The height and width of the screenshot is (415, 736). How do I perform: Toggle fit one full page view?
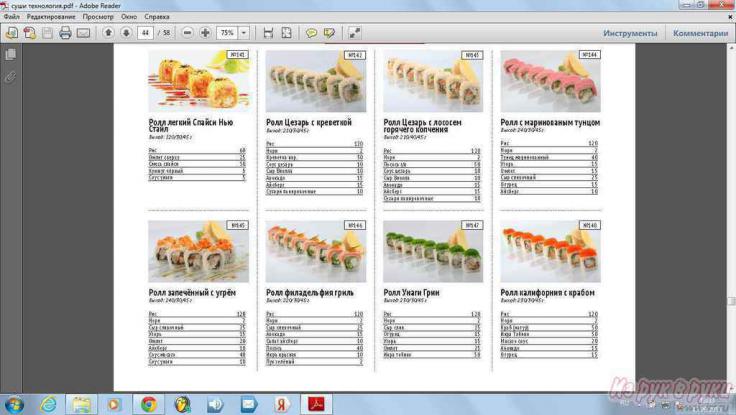(286, 33)
